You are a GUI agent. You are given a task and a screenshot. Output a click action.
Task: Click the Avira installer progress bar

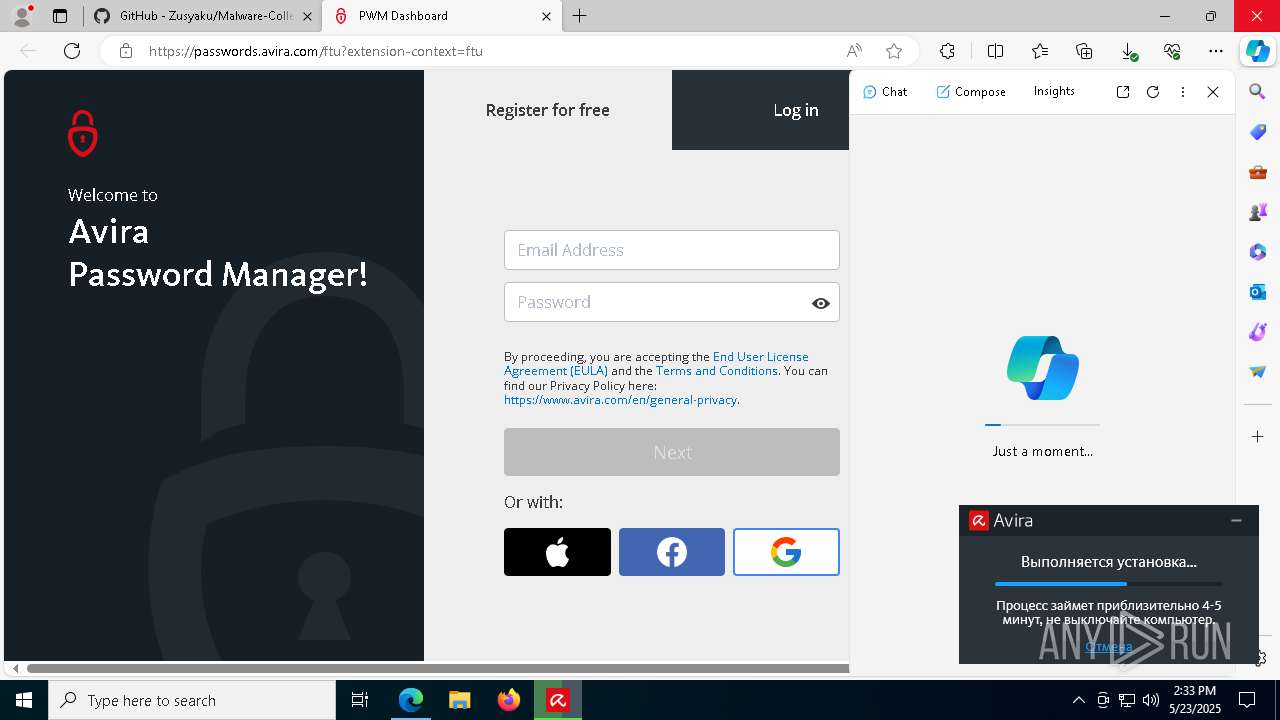coord(1108,584)
